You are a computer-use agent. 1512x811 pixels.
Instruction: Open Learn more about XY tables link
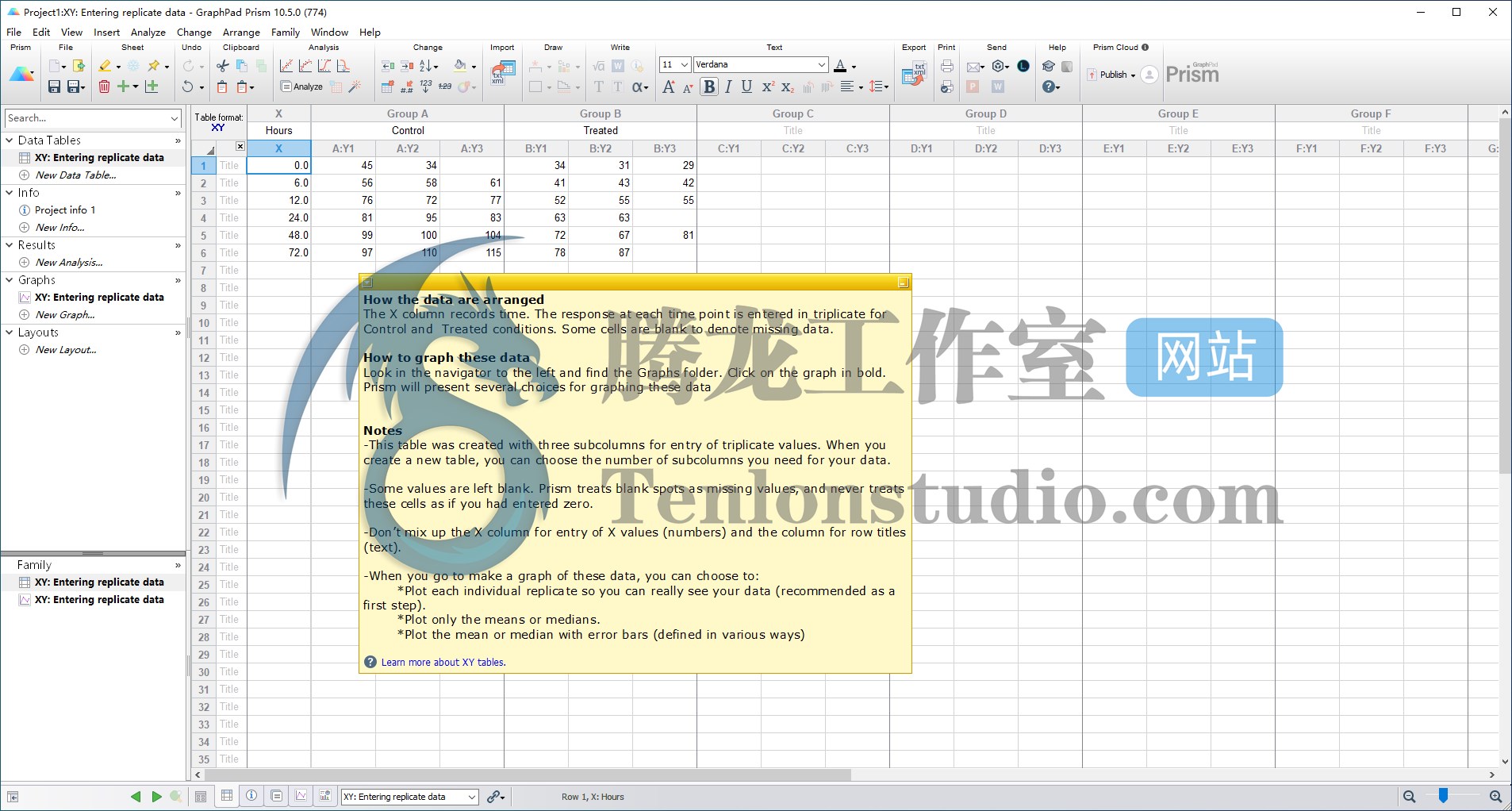[x=443, y=662]
